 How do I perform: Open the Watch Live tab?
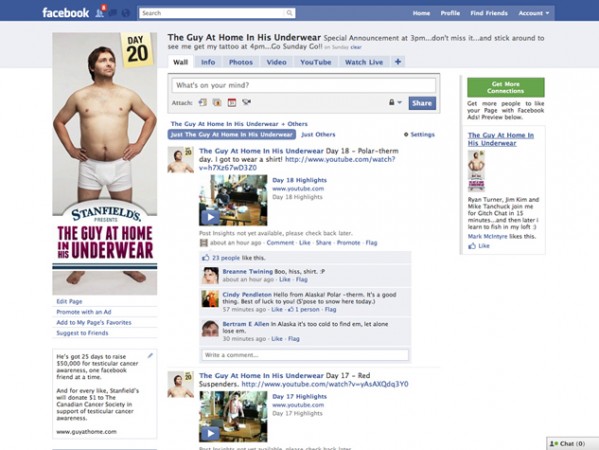pos(364,62)
